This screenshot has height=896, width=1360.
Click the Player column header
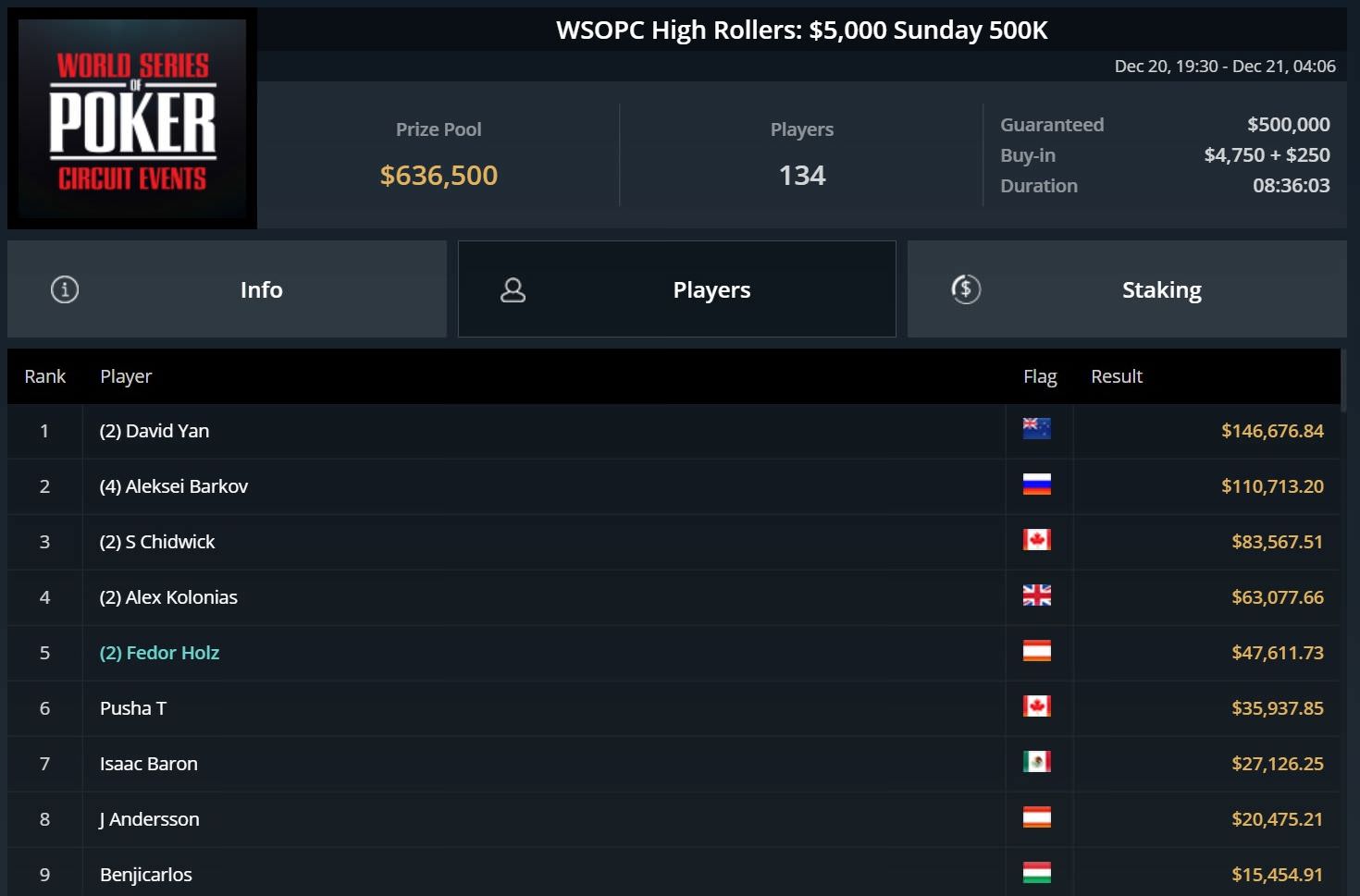[x=126, y=376]
